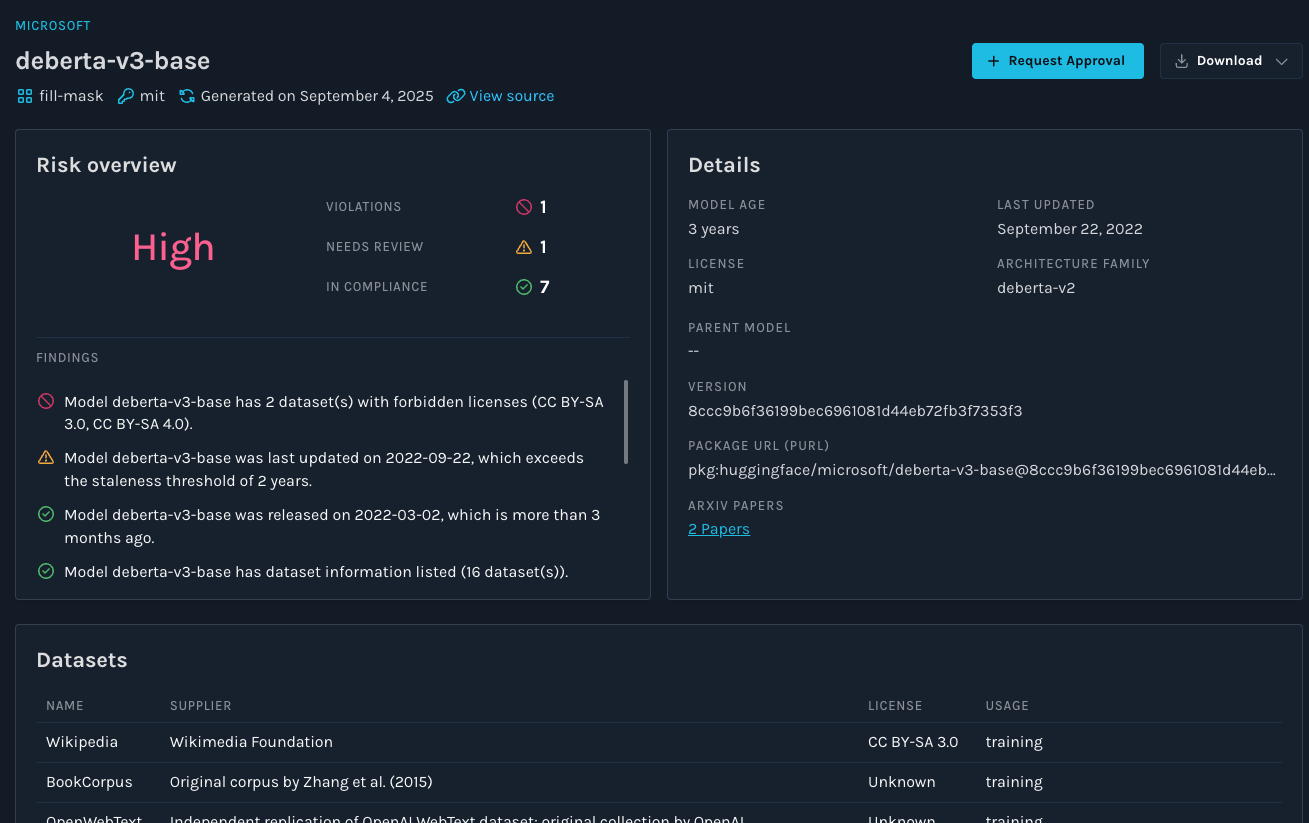Image resolution: width=1309 pixels, height=823 pixels.
Task: Click the Datasets section heading
Action: (x=82, y=660)
